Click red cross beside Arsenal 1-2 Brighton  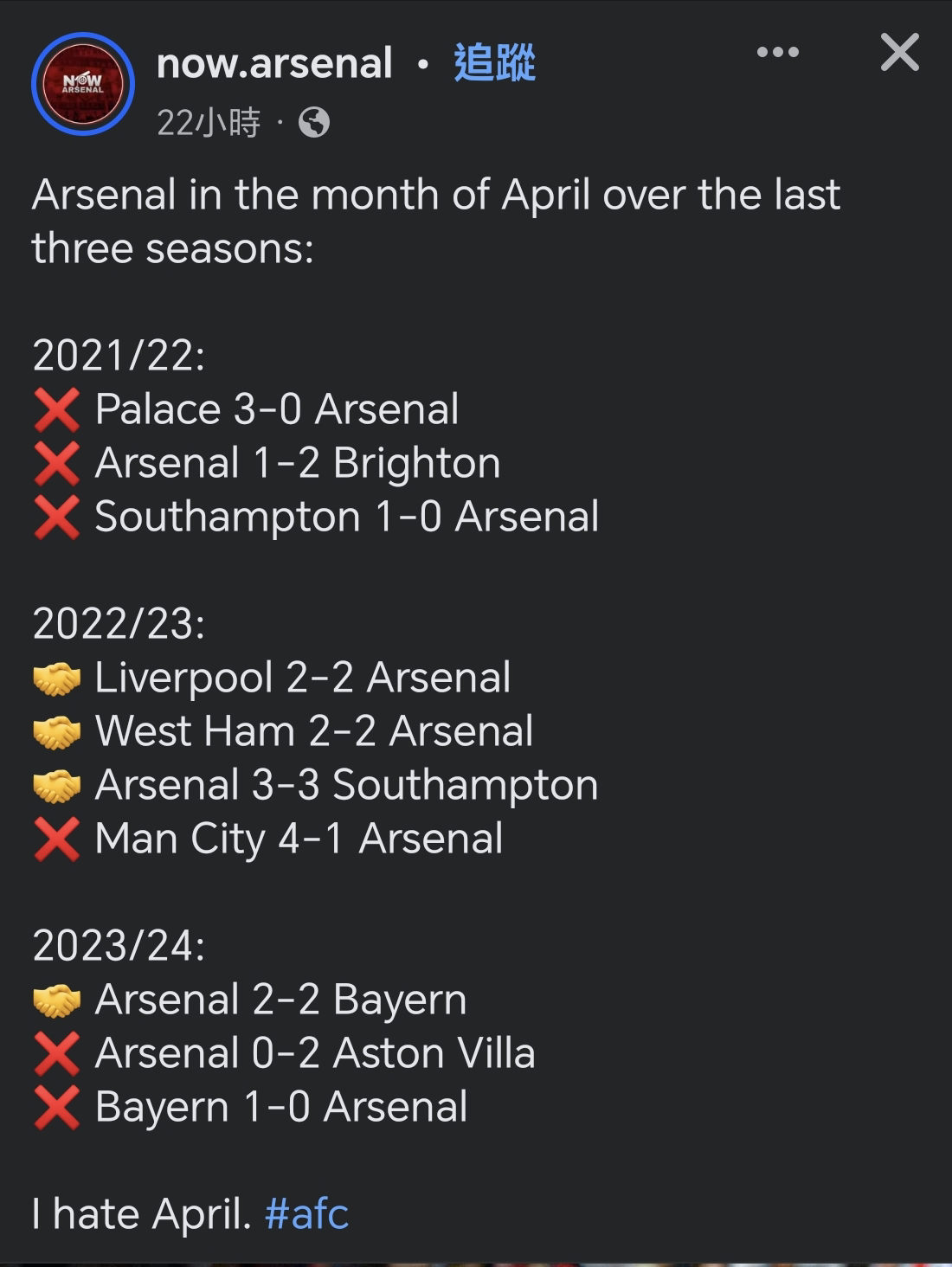57,463
